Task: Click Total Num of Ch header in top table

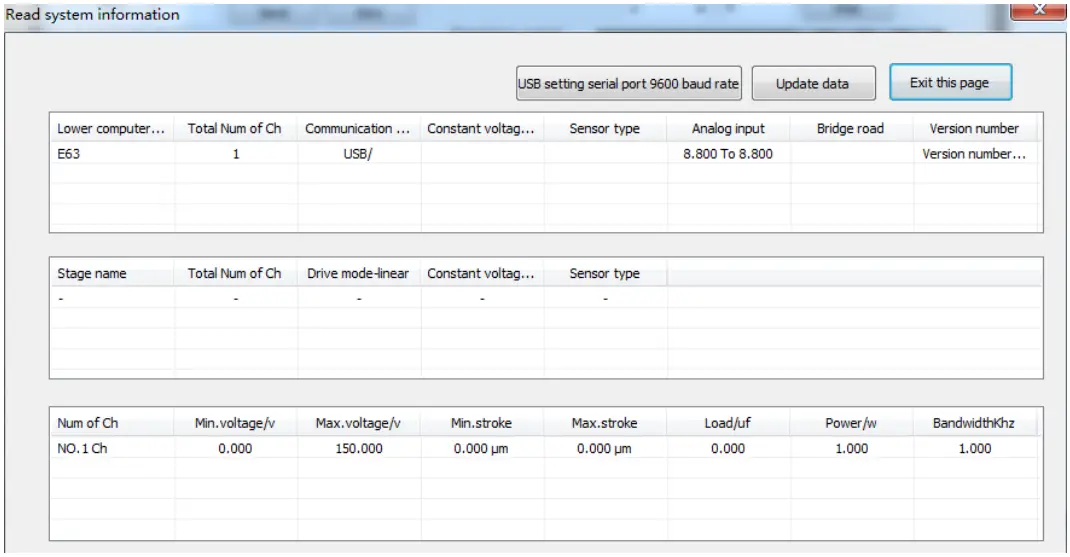Action: point(235,128)
